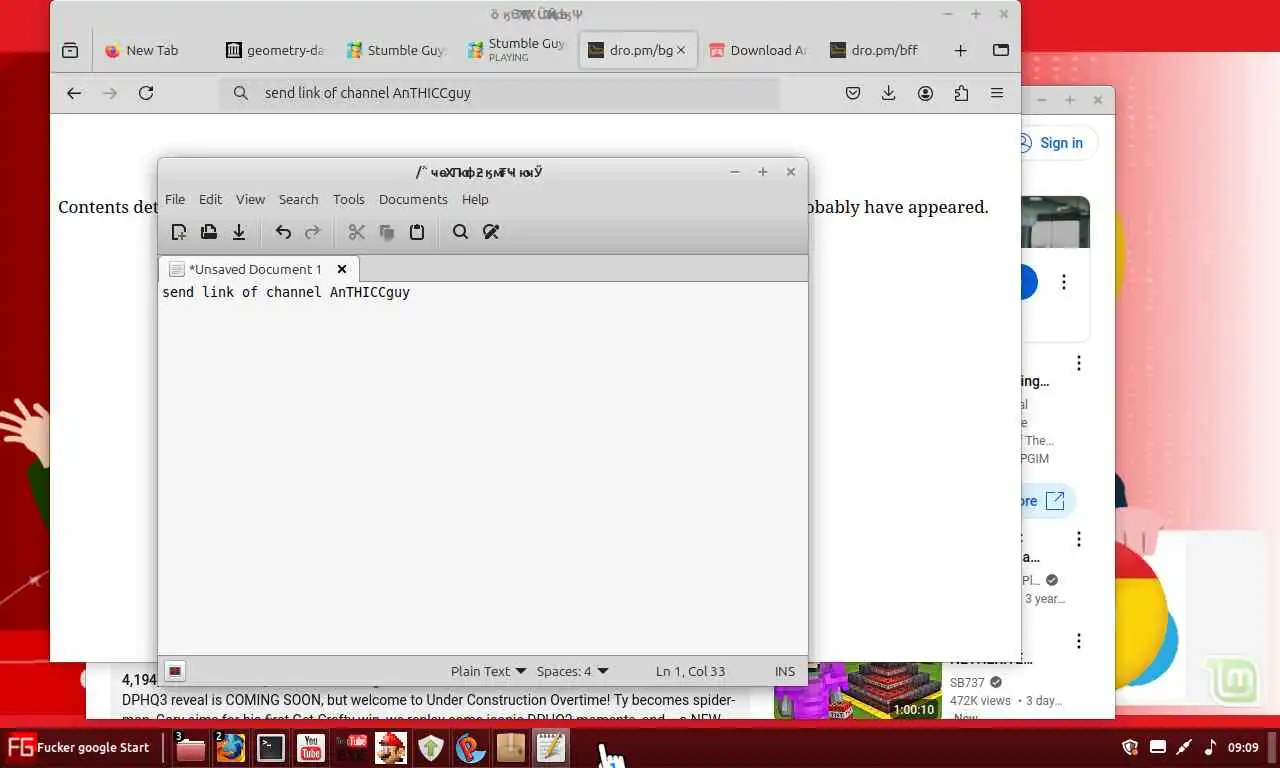Open Firefox from the taskbar
The height and width of the screenshot is (768, 1280).
[x=231, y=747]
